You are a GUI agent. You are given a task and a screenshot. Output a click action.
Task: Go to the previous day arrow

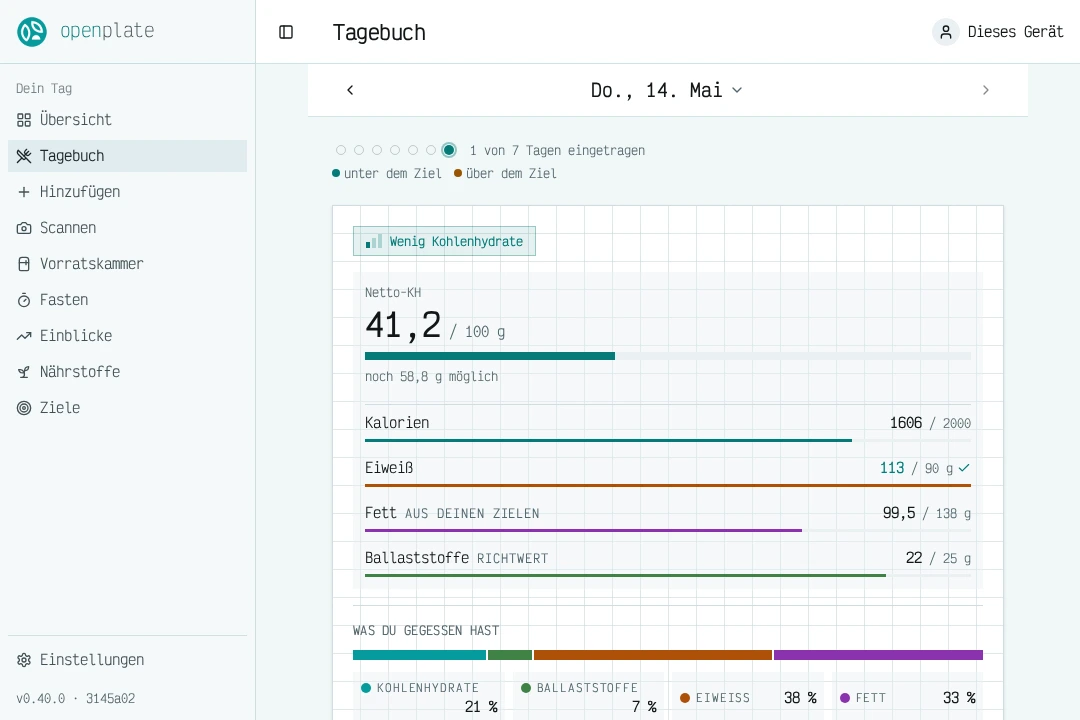pos(350,90)
